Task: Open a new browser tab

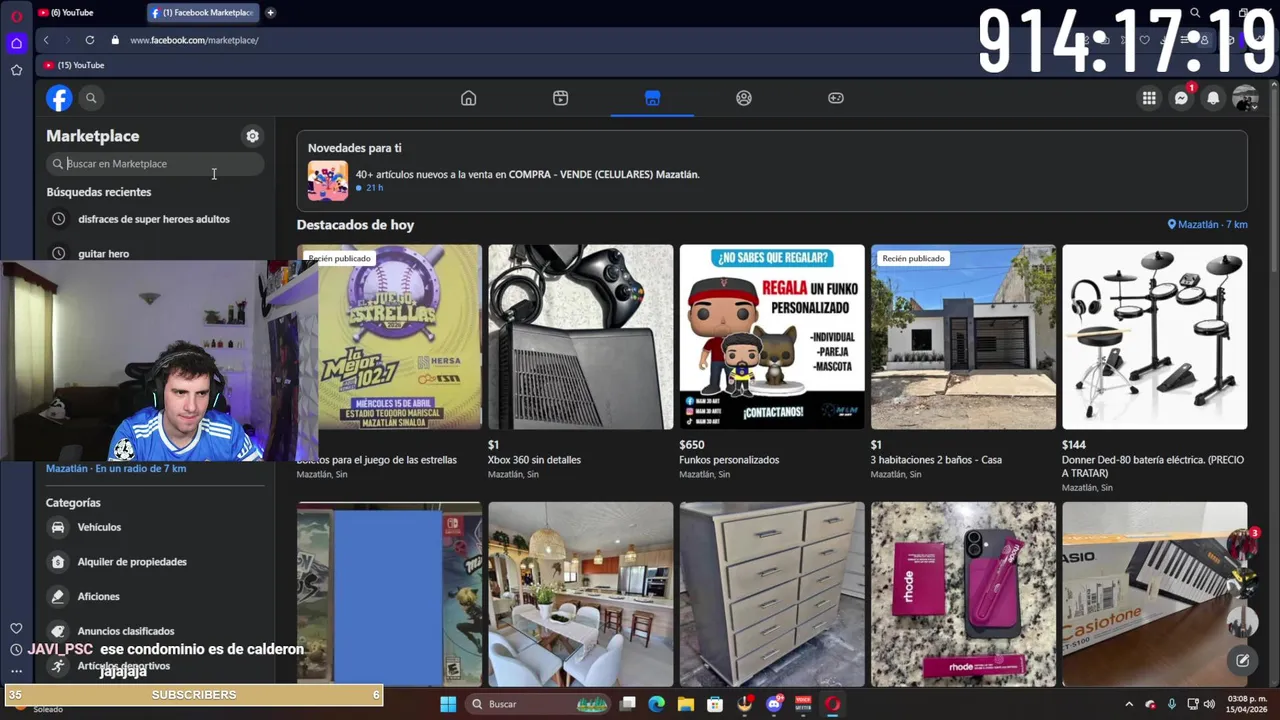Action: [270, 13]
